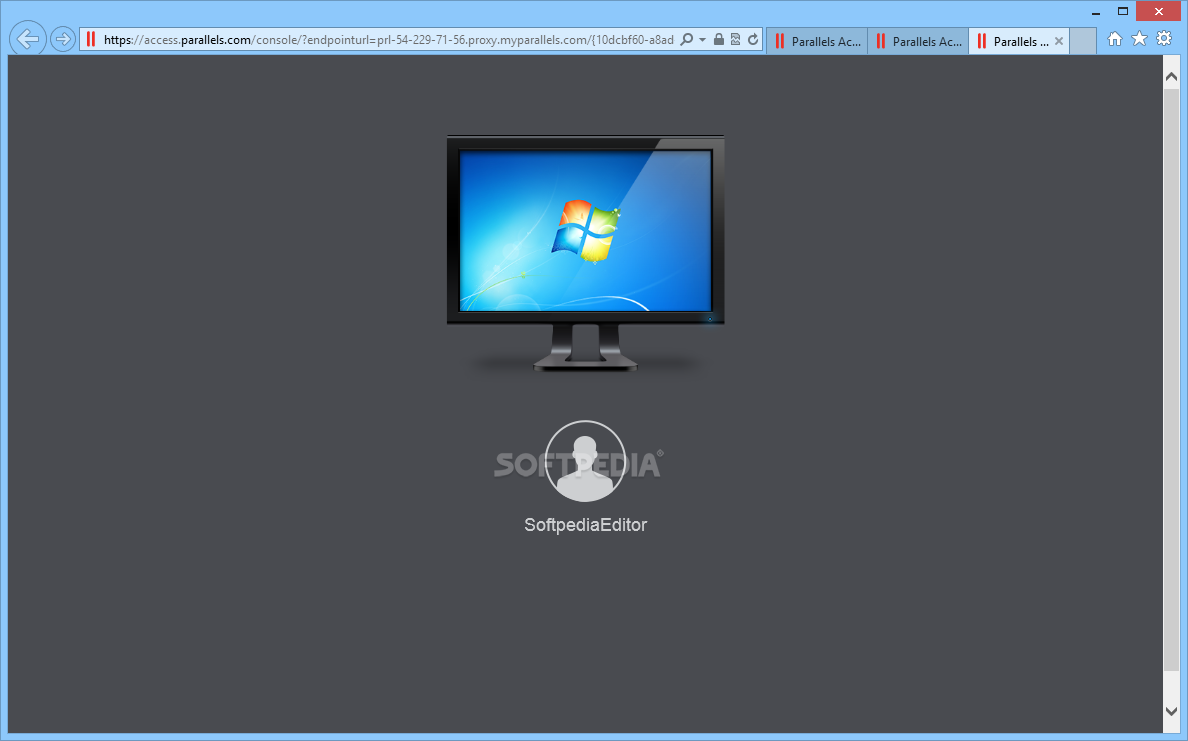Click the compatibility view icon
The image size is (1188, 741).
[x=735, y=39]
